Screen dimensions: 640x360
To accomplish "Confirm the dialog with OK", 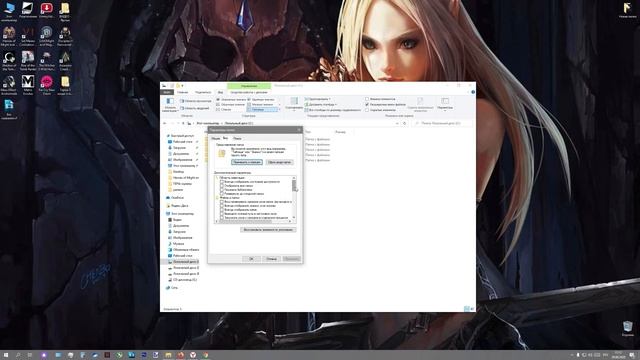I will 251,259.
